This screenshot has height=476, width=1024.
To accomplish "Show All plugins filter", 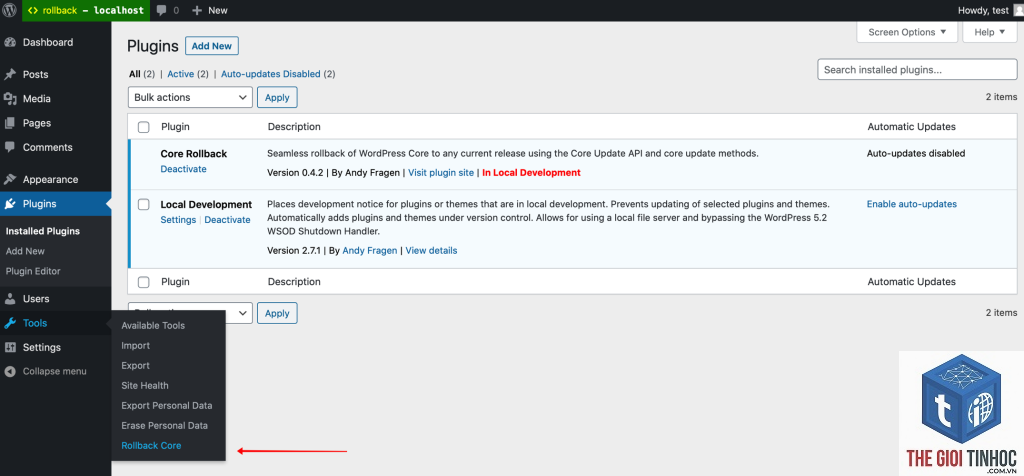I will pyautogui.click(x=135, y=74).
